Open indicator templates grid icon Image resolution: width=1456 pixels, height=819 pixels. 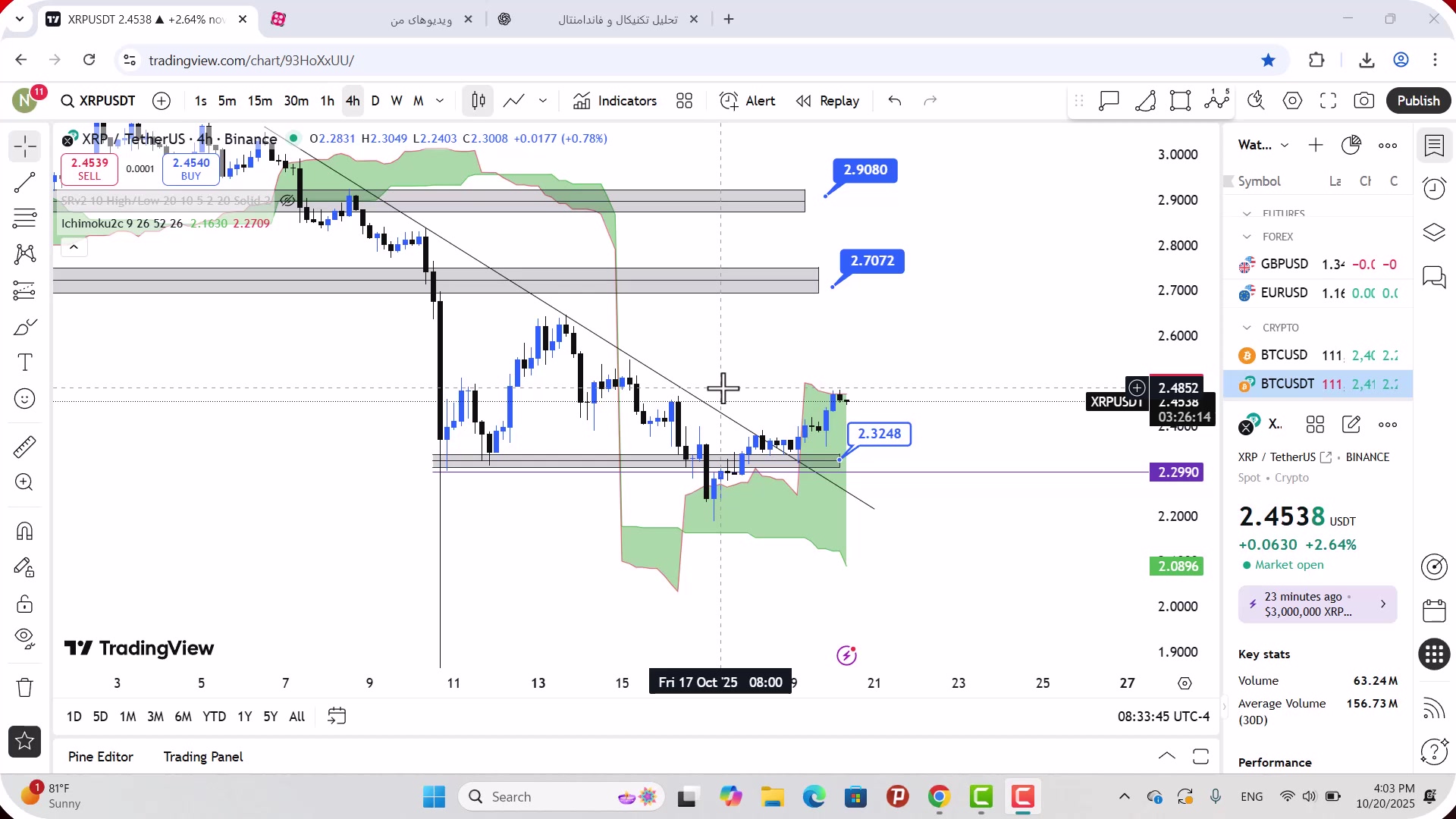click(x=685, y=101)
